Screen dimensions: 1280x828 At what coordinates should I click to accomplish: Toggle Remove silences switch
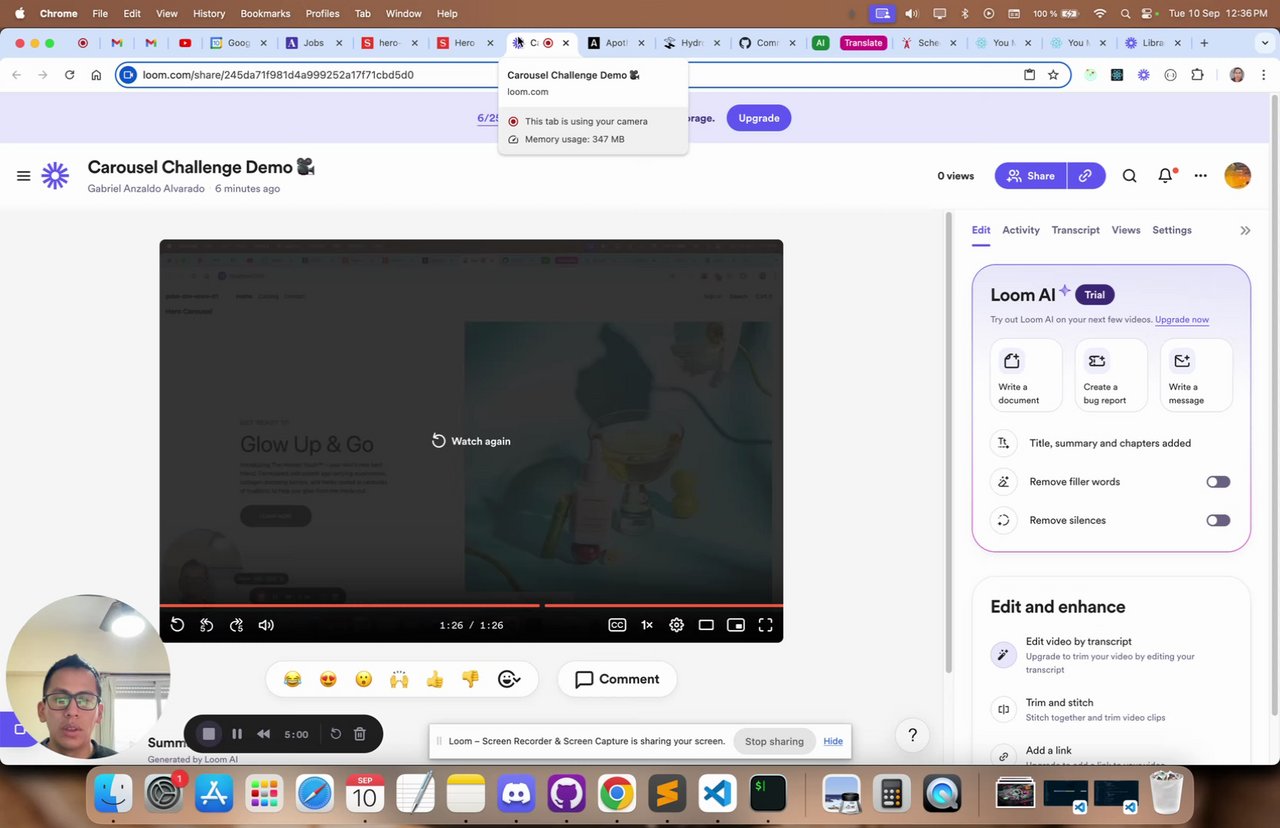[x=1218, y=520]
